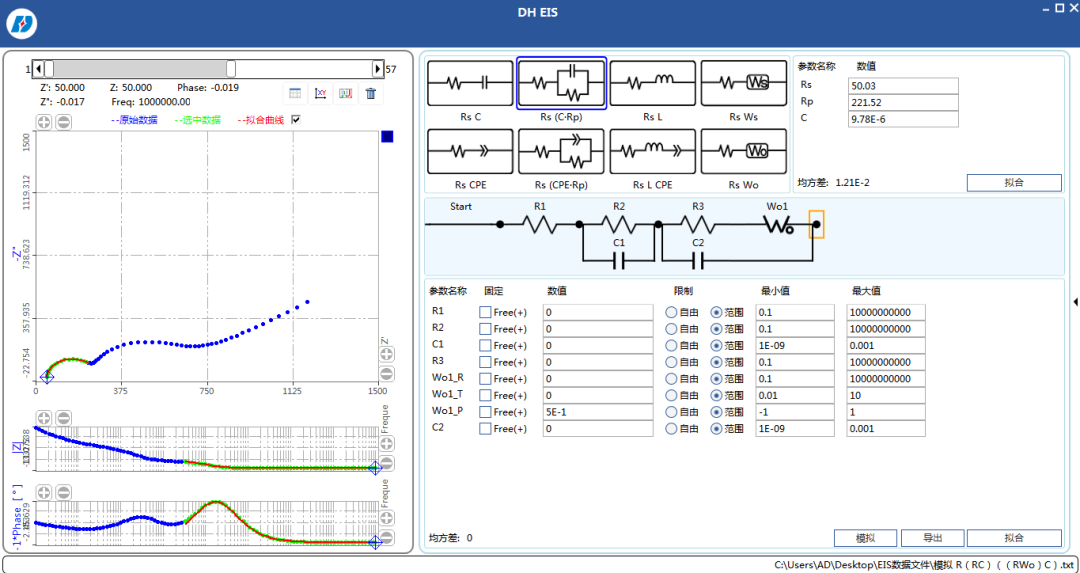Expand the collapsed right side panel arrow
The height and width of the screenshot is (573, 1080).
[1076, 301]
